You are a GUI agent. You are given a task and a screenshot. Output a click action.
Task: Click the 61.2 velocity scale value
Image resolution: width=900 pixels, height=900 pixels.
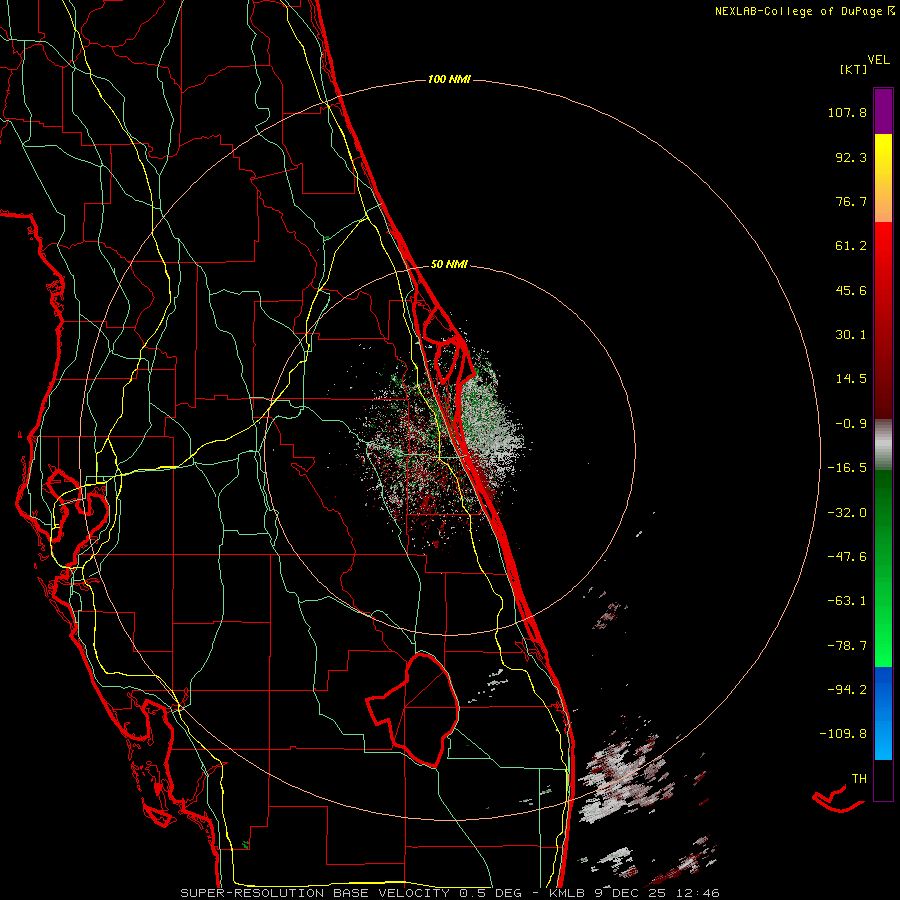point(851,246)
